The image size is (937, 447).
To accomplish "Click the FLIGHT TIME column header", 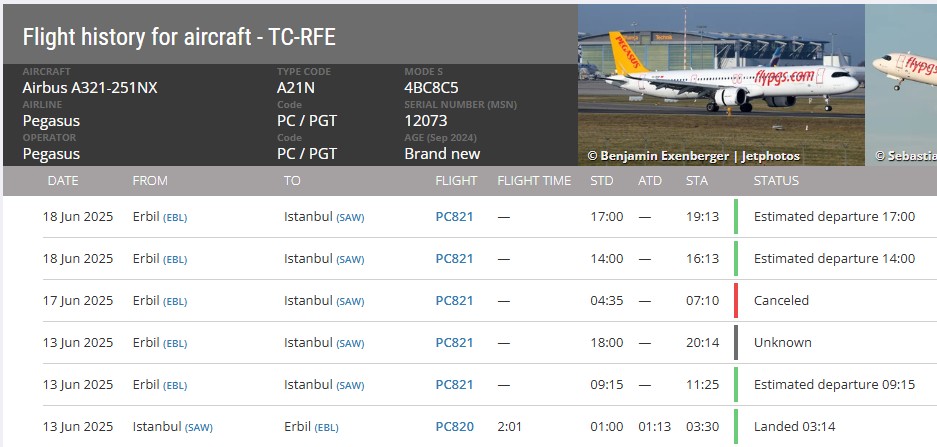I will click(x=534, y=180).
